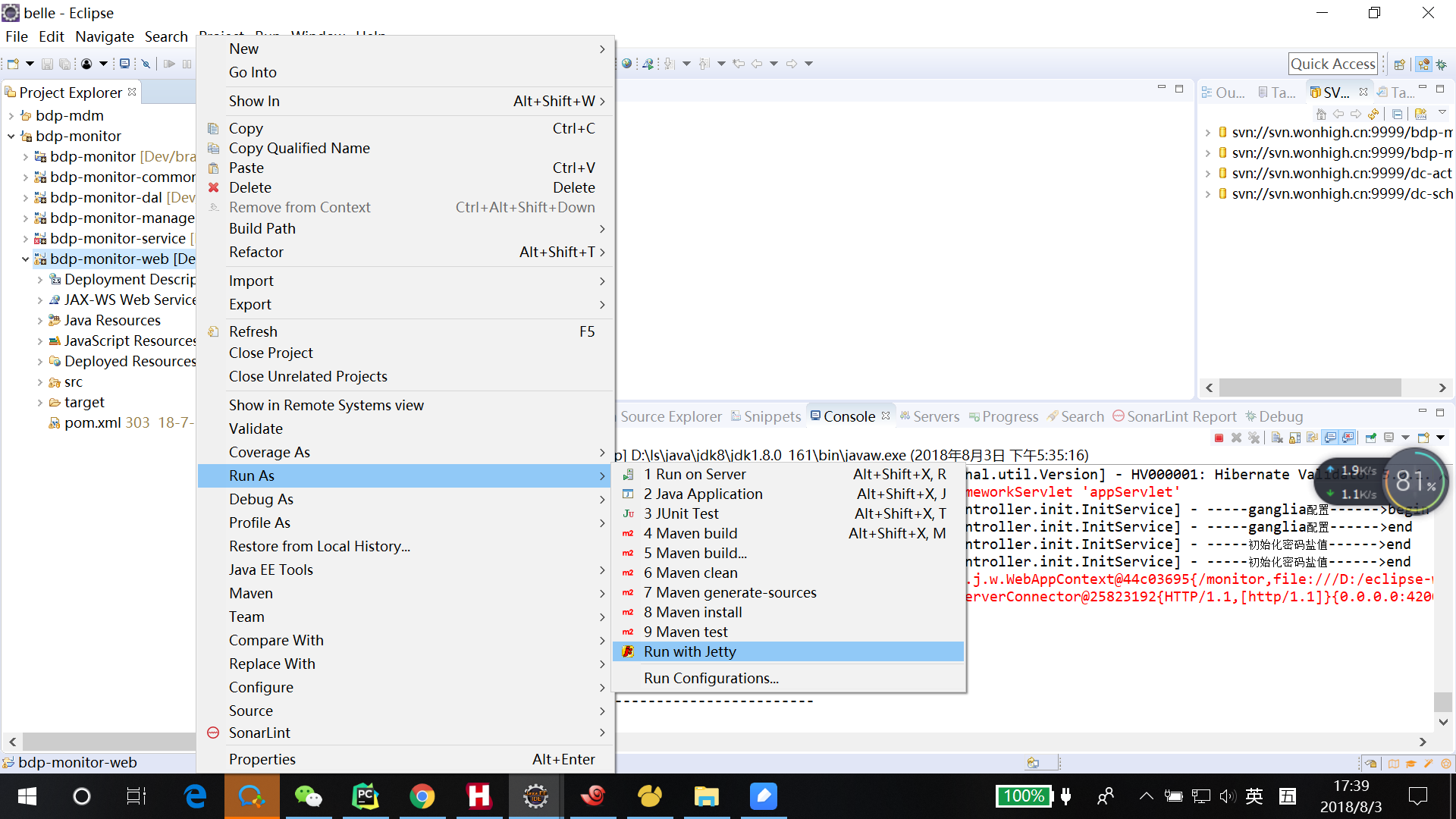This screenshot has width=1456, height=819.
Task: Select 1 Run on Server
Action: point(788,474)
